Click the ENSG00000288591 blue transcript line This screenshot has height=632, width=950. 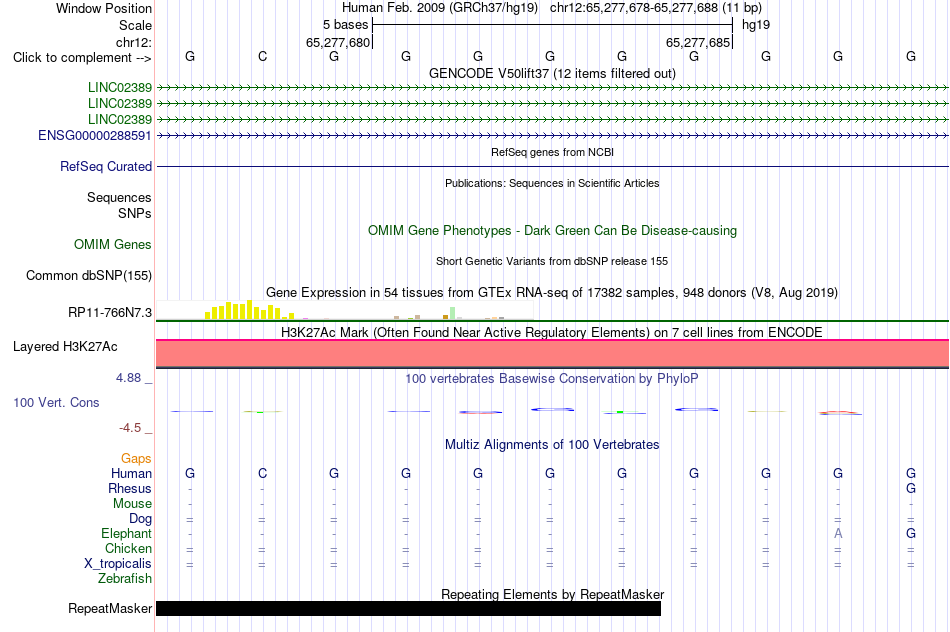[552, 136]
